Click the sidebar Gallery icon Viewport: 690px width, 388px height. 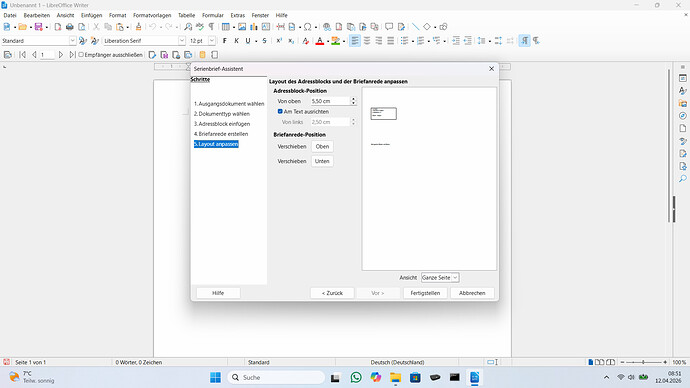tap(683, 103)
